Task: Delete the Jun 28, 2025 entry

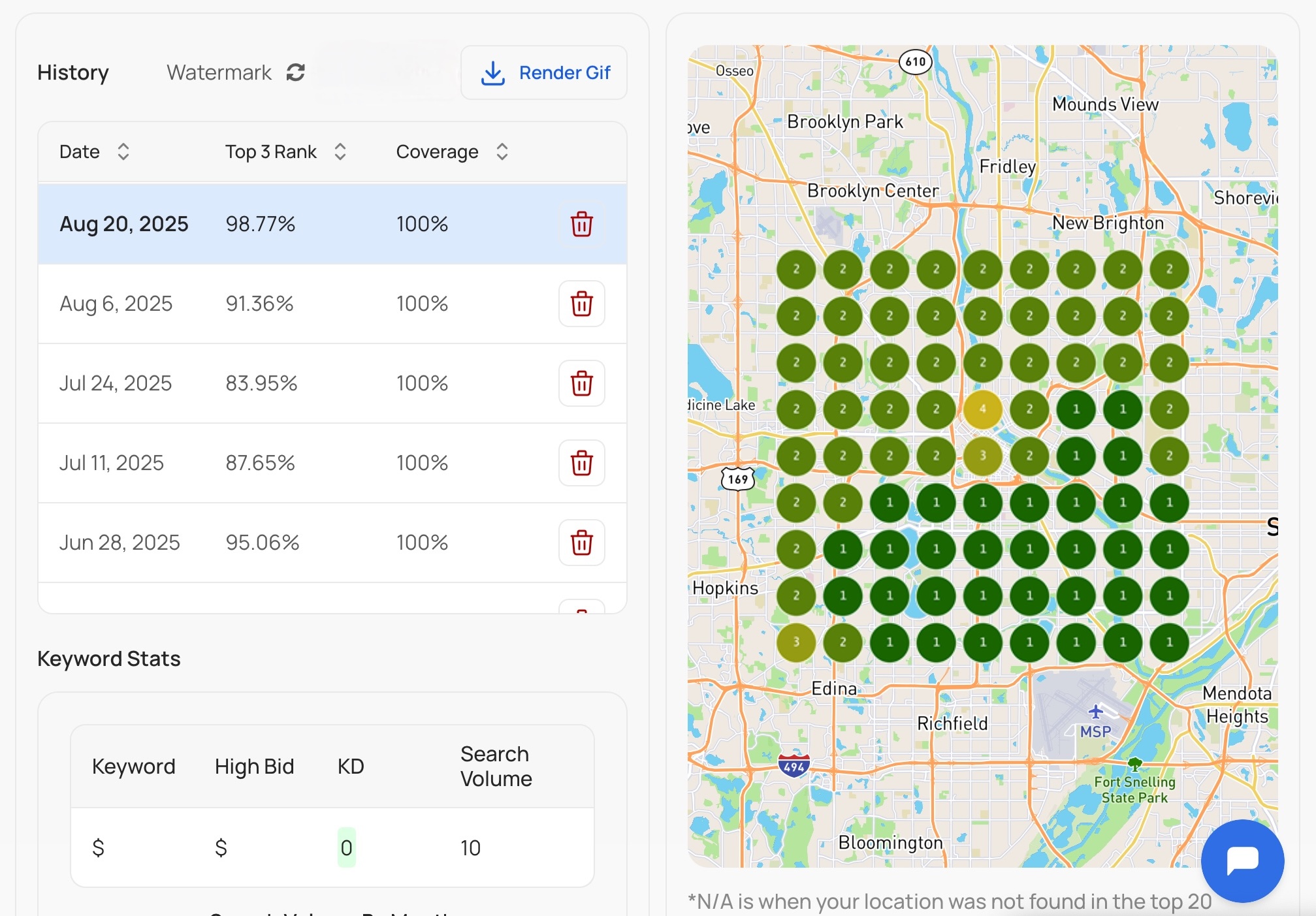Action: (581, 543)
